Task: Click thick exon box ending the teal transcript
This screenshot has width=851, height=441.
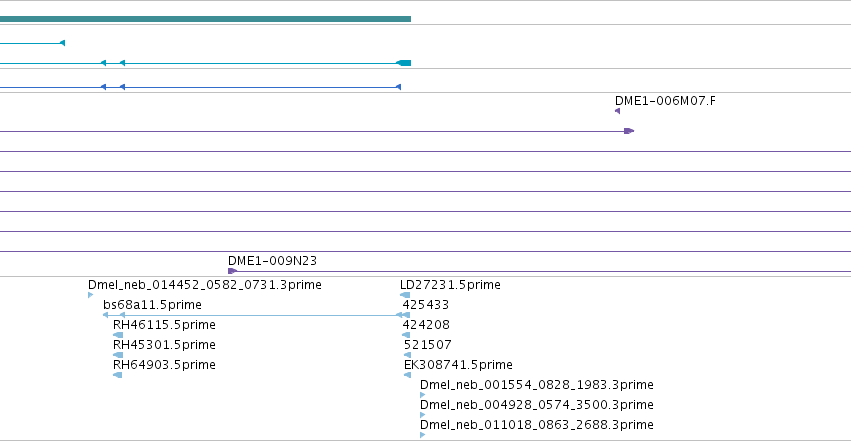Action: (x=404, y=63)
